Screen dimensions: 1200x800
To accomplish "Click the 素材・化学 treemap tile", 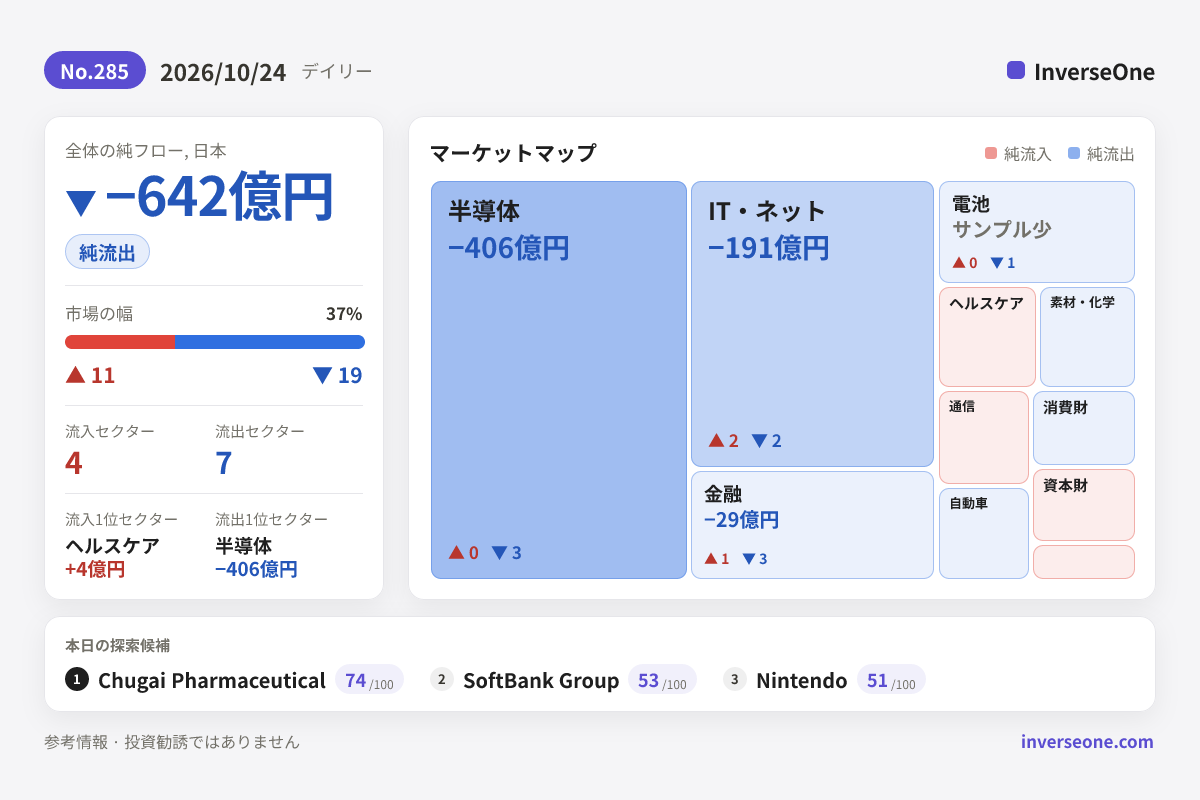I will [x=1087, y=337].
